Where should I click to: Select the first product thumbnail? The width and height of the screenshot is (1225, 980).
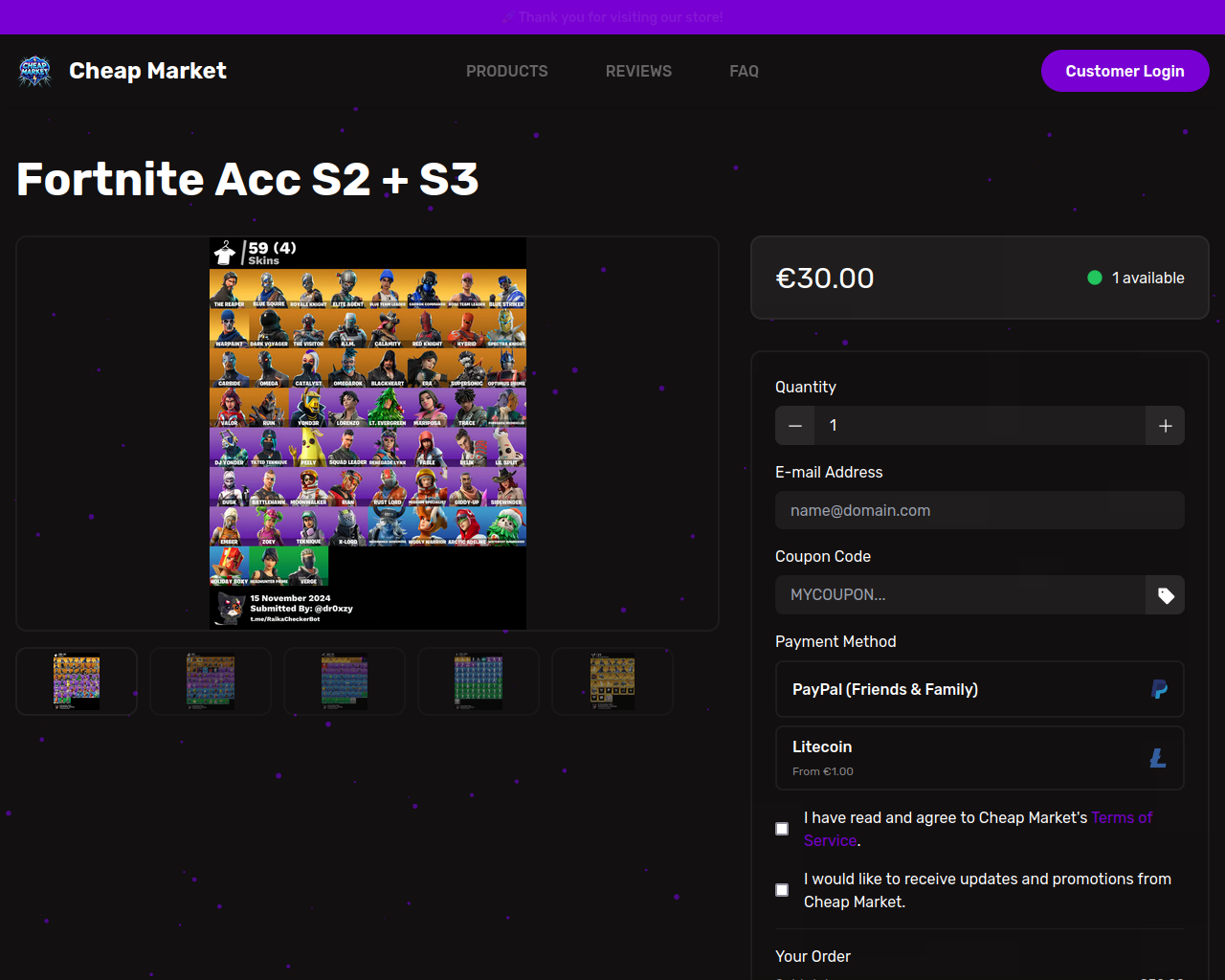tap(77, 681)
